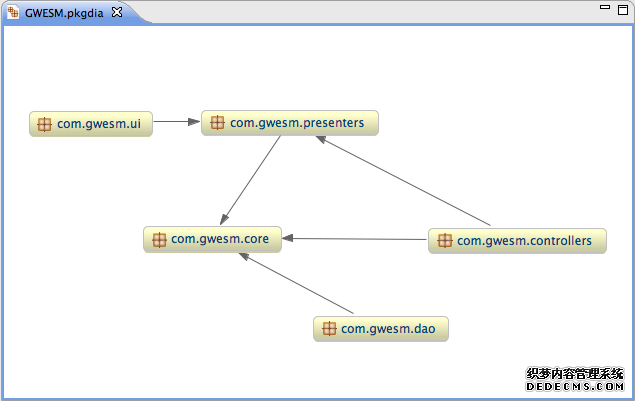Select the arrow from dao to core
The image size is (635, 401).
296,283
